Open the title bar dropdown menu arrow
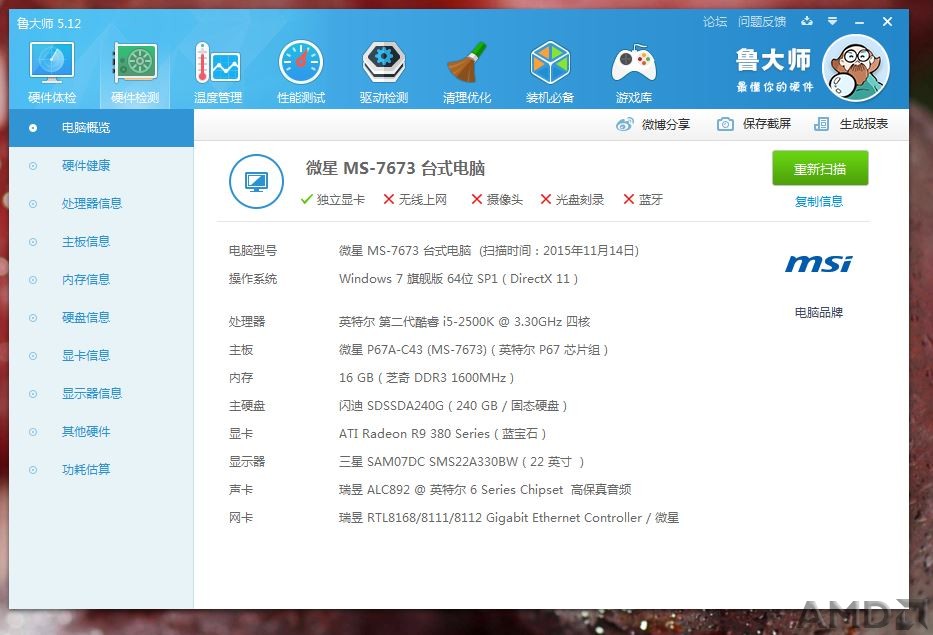The height and width of the screenshot is (635, 933). pos(832,21)
